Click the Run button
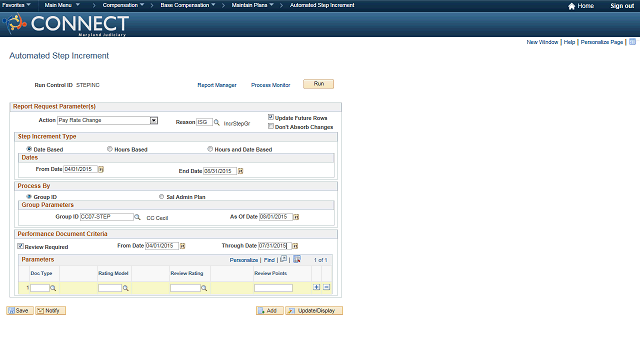Screen dimensions: 640x360 click(x=318, y=84)
